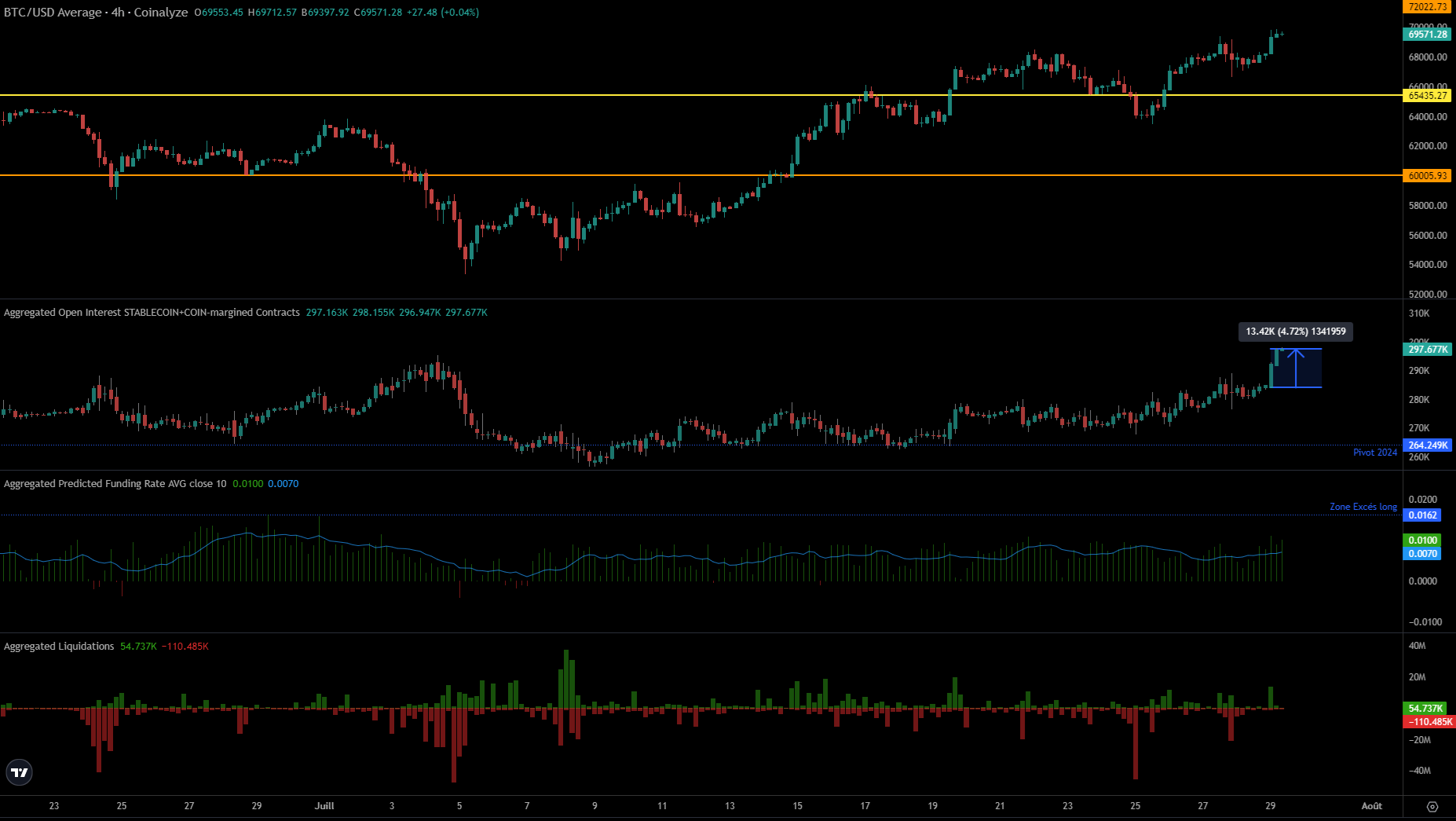Image resolution: width=1456 pixels, height=821 pixels.
Task: Open chart settings gear icon
Action: coord(1432,806)
